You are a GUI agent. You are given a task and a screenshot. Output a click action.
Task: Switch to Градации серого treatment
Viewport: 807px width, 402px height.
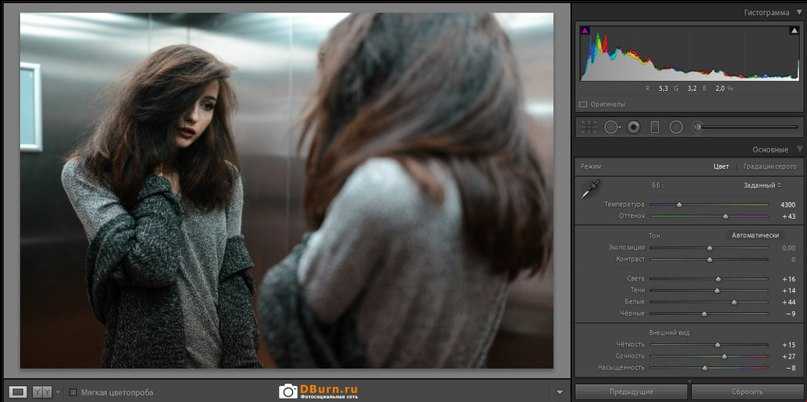click(x=769, y=166)
